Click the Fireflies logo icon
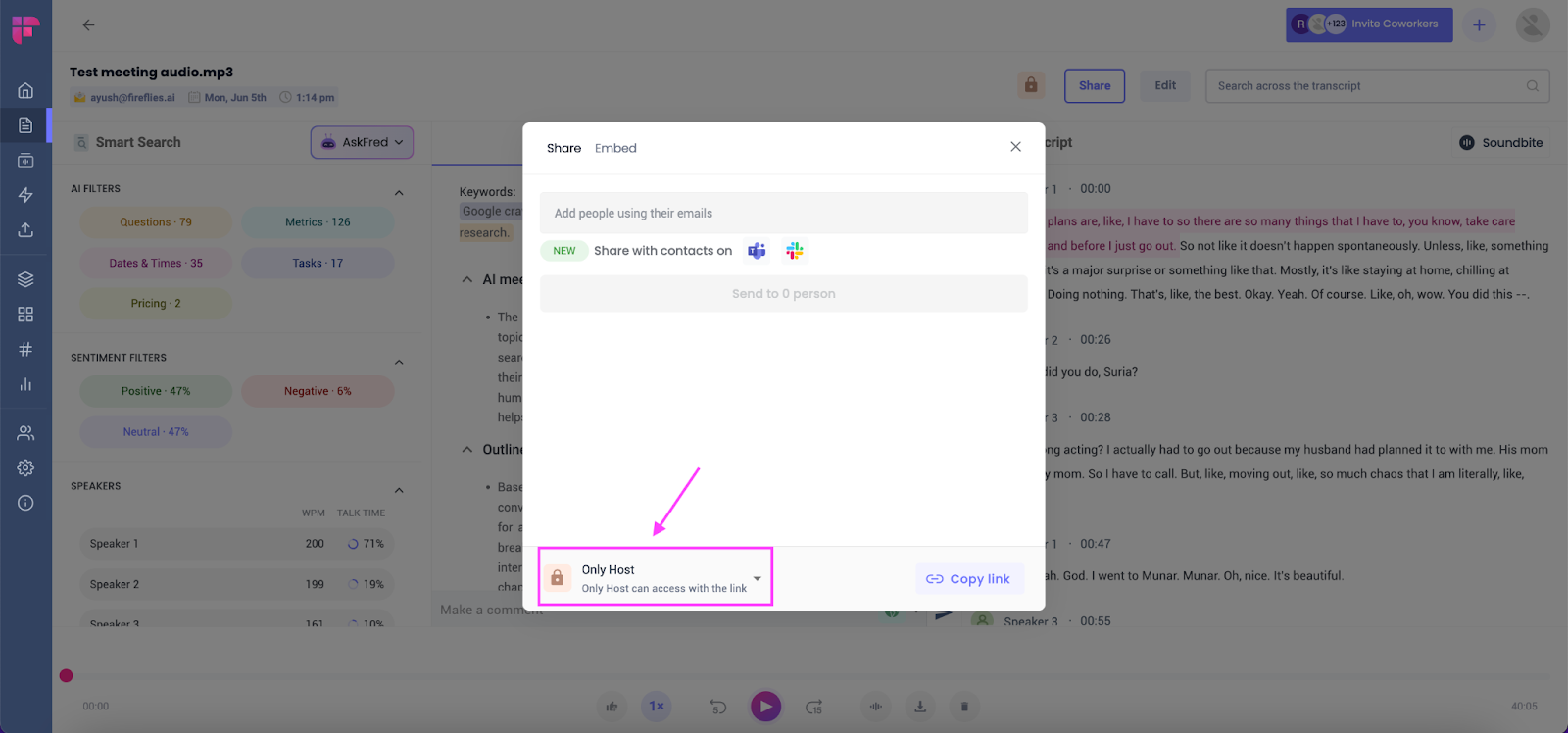Screen dimensions: 1568x733 click(25, 29)
